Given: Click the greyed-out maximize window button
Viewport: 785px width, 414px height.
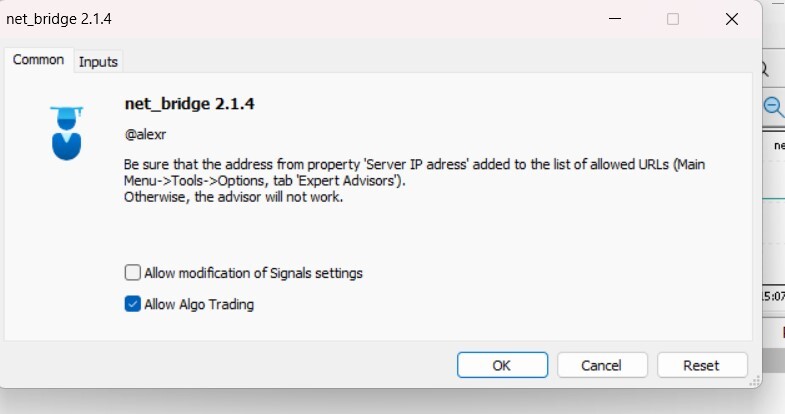Looking at the screenshot, I should [x=672, y=19].
